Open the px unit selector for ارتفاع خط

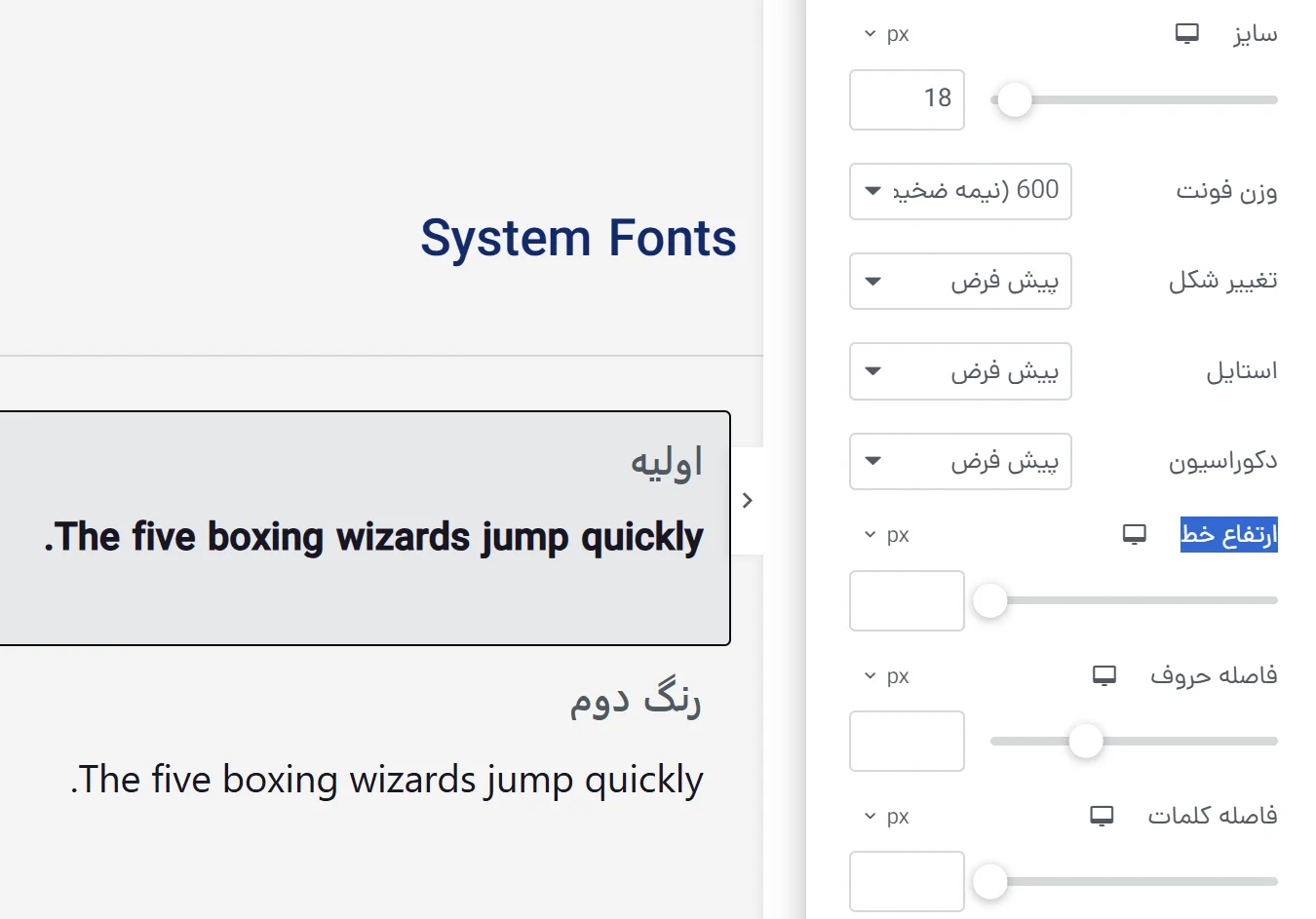tap(883, 534)
